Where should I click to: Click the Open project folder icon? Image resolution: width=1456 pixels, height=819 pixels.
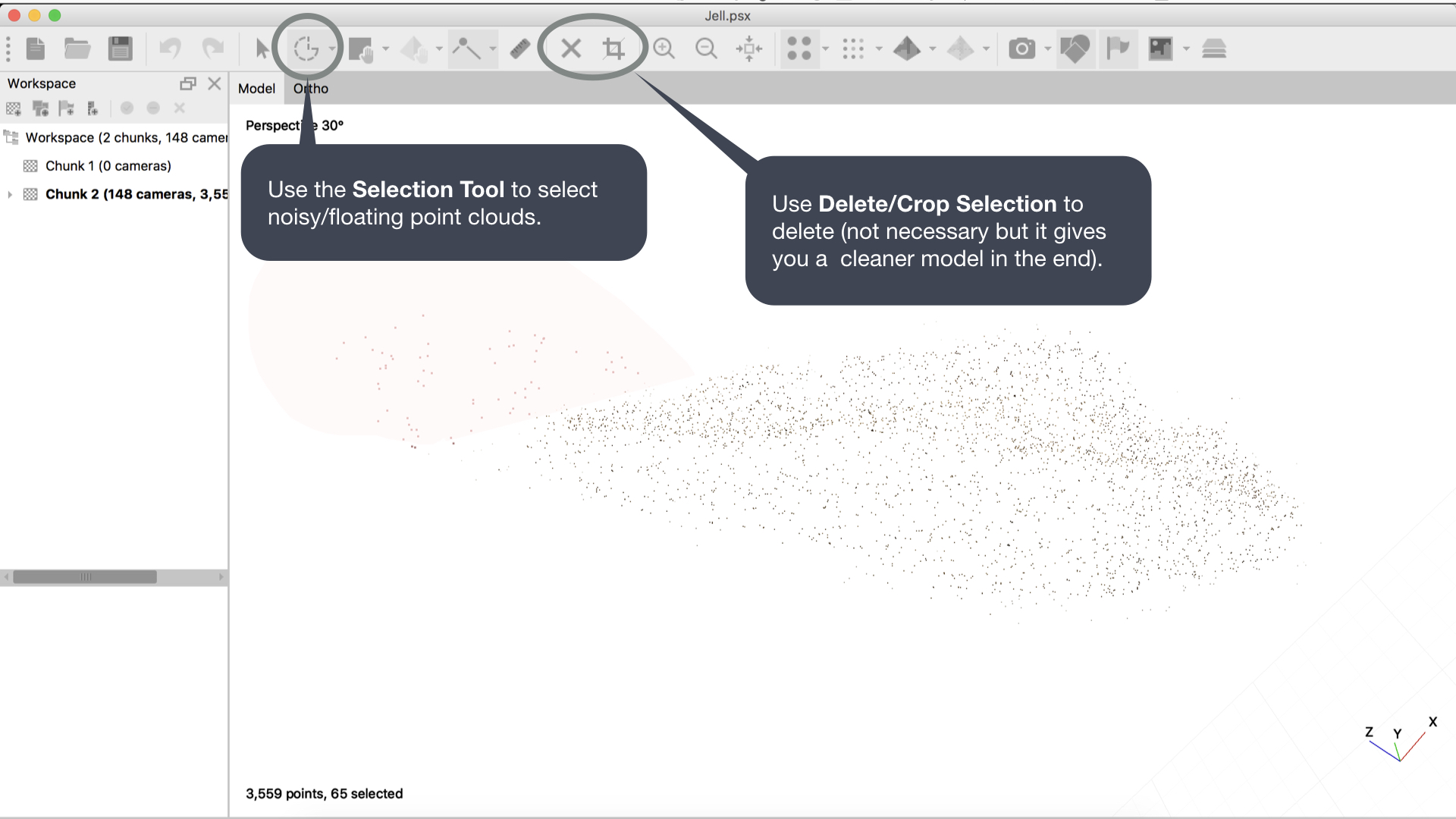pyautogui.click(x=77, y=49)
